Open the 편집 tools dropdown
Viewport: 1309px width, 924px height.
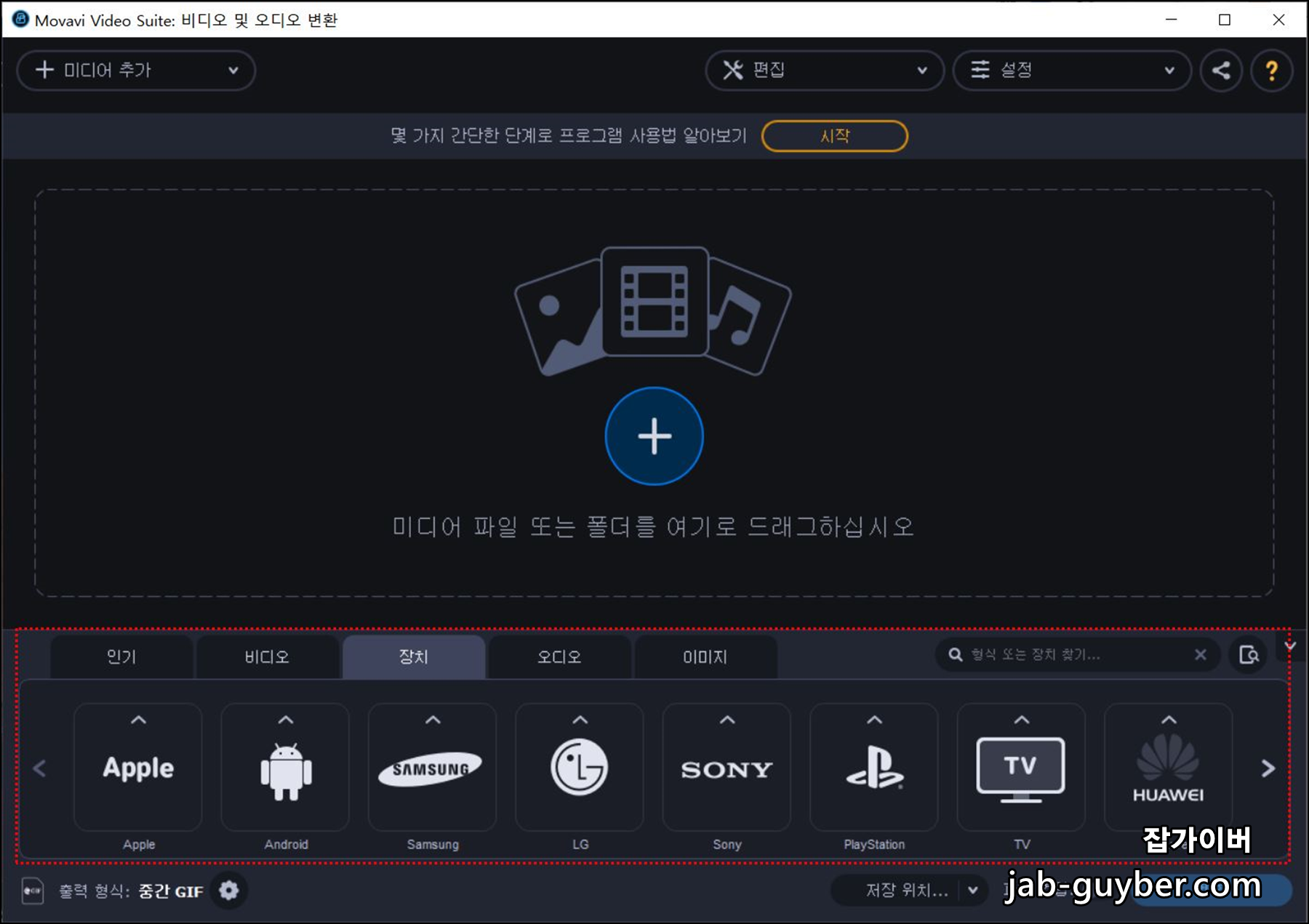825,71
